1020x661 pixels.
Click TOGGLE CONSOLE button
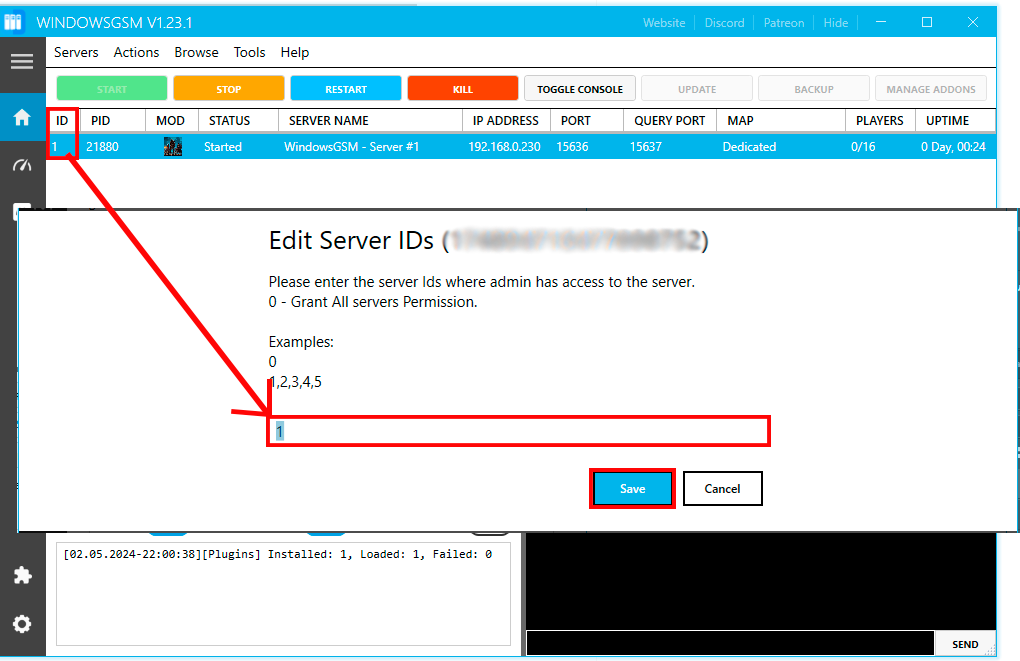point(580,88)
